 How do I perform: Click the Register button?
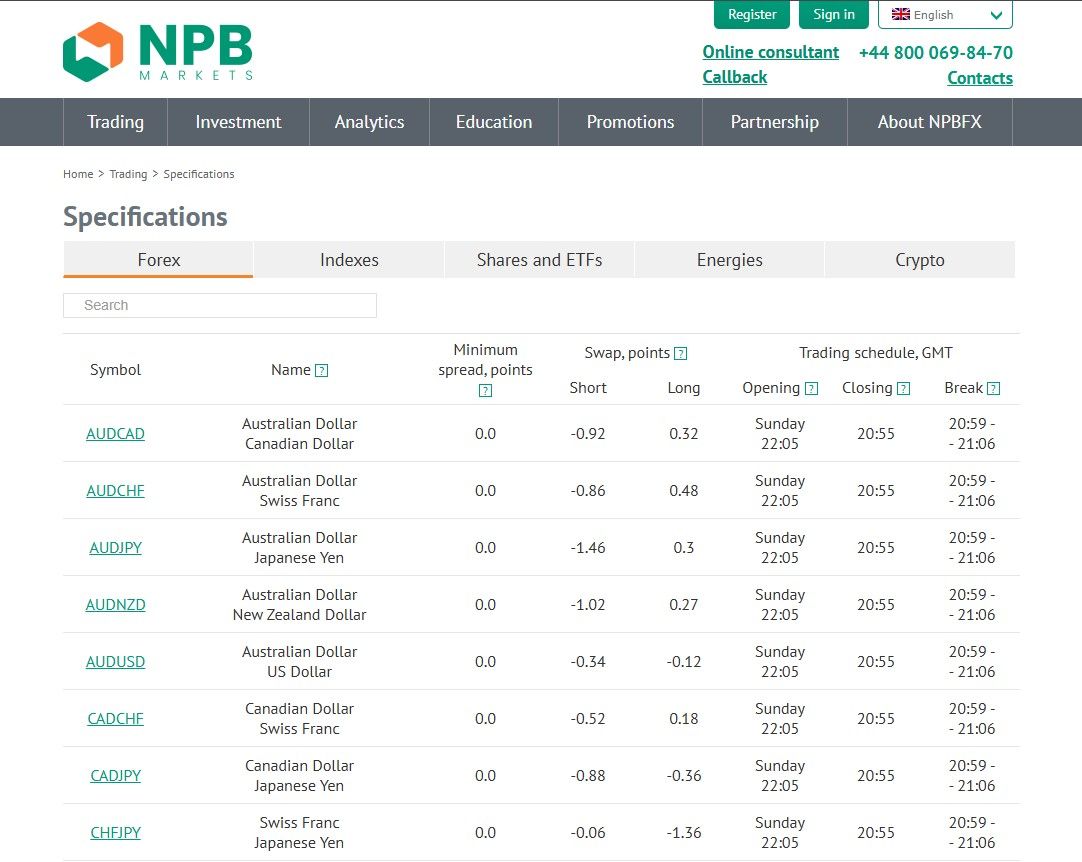point(751,14)
